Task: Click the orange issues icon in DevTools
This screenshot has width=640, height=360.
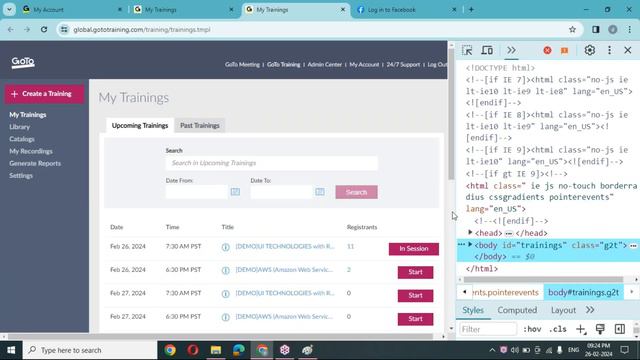Action: pyautogui.click(x=564, y=51)
